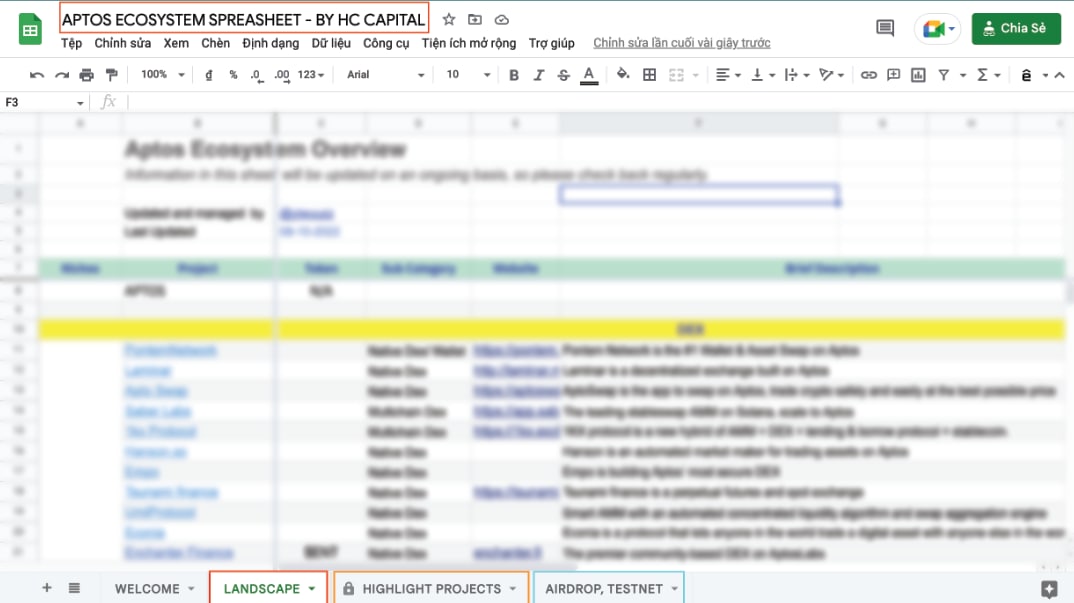The height and width of the screenshot is (603, 1074).
Task: Open the Explore panel icon
Action: point(1049,589)
